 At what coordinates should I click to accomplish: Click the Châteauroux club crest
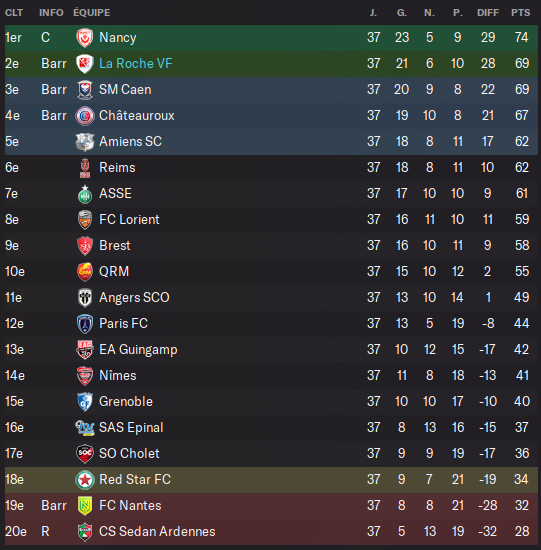coord(85,116)
